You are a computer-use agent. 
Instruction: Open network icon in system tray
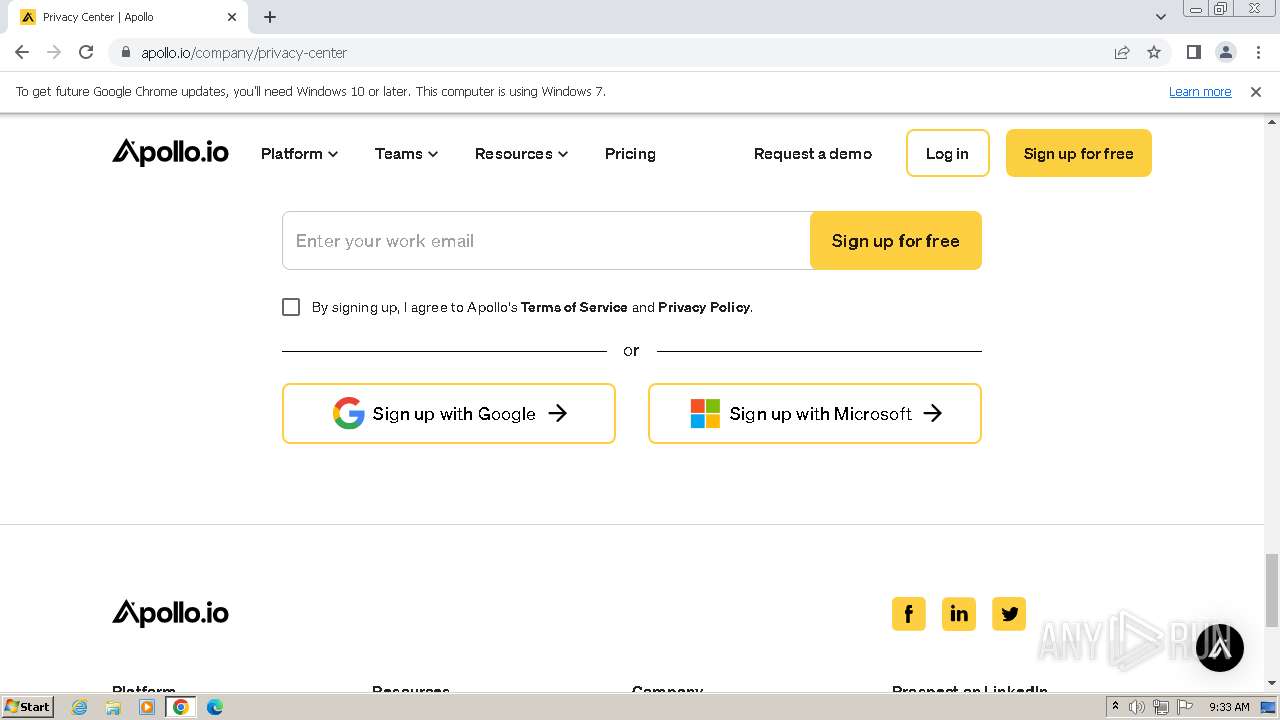pyautogui.click(x=1160, y=707)
